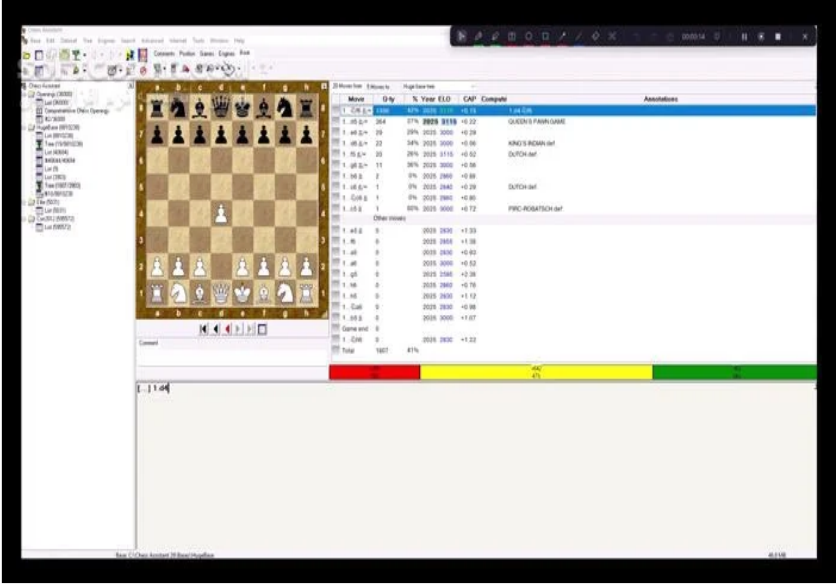Viewport: 836px width, 584px height.
Task: Select the straight line annotation tool
Action: pyautogui.click(x=578, y=36)
